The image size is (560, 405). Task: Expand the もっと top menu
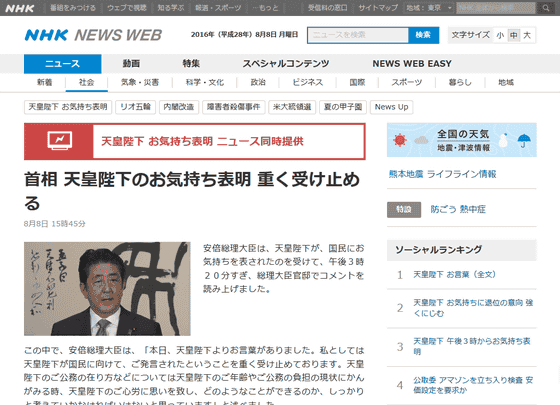tap(265, 8)
